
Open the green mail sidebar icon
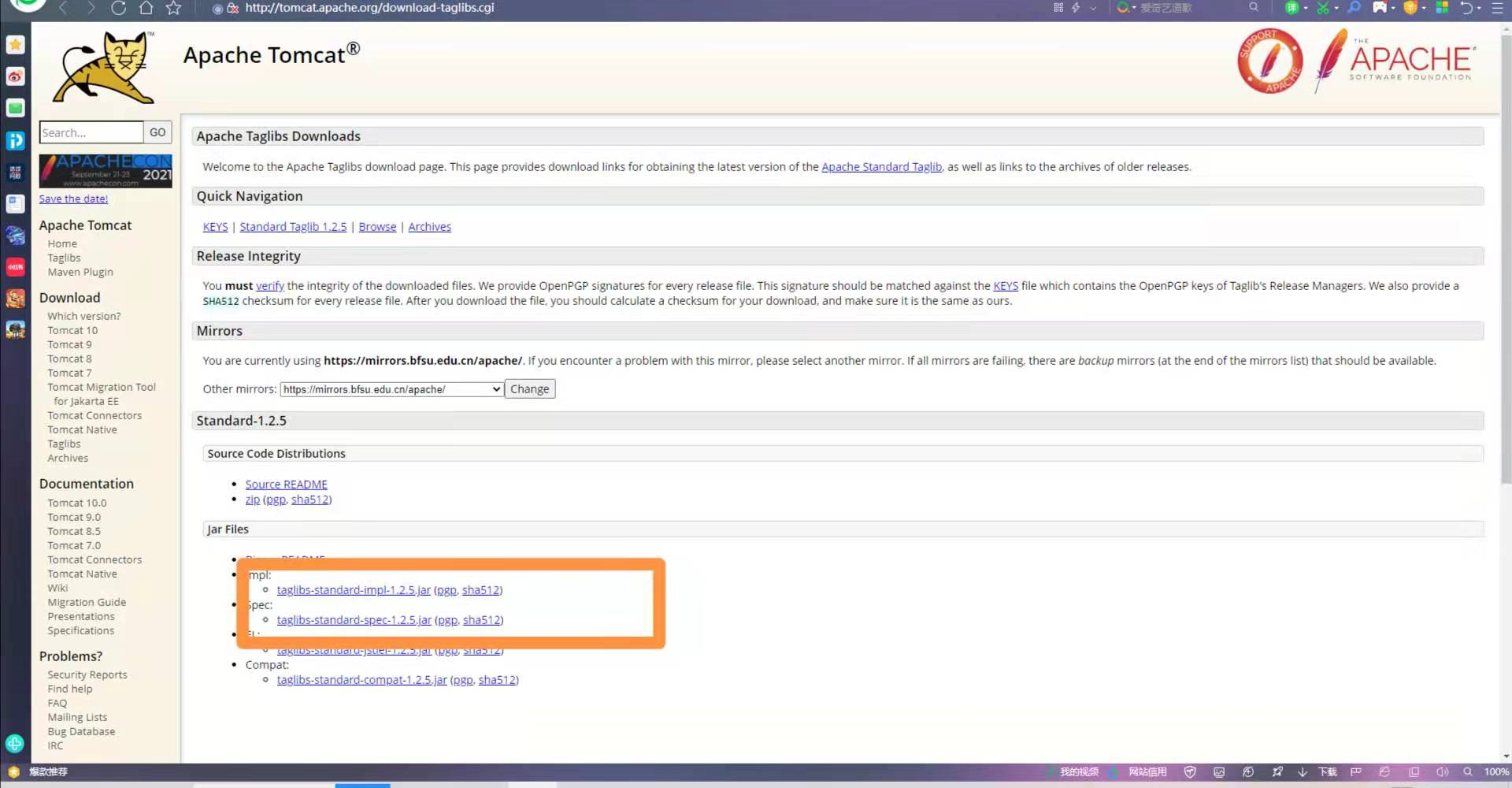pos(16,108)
